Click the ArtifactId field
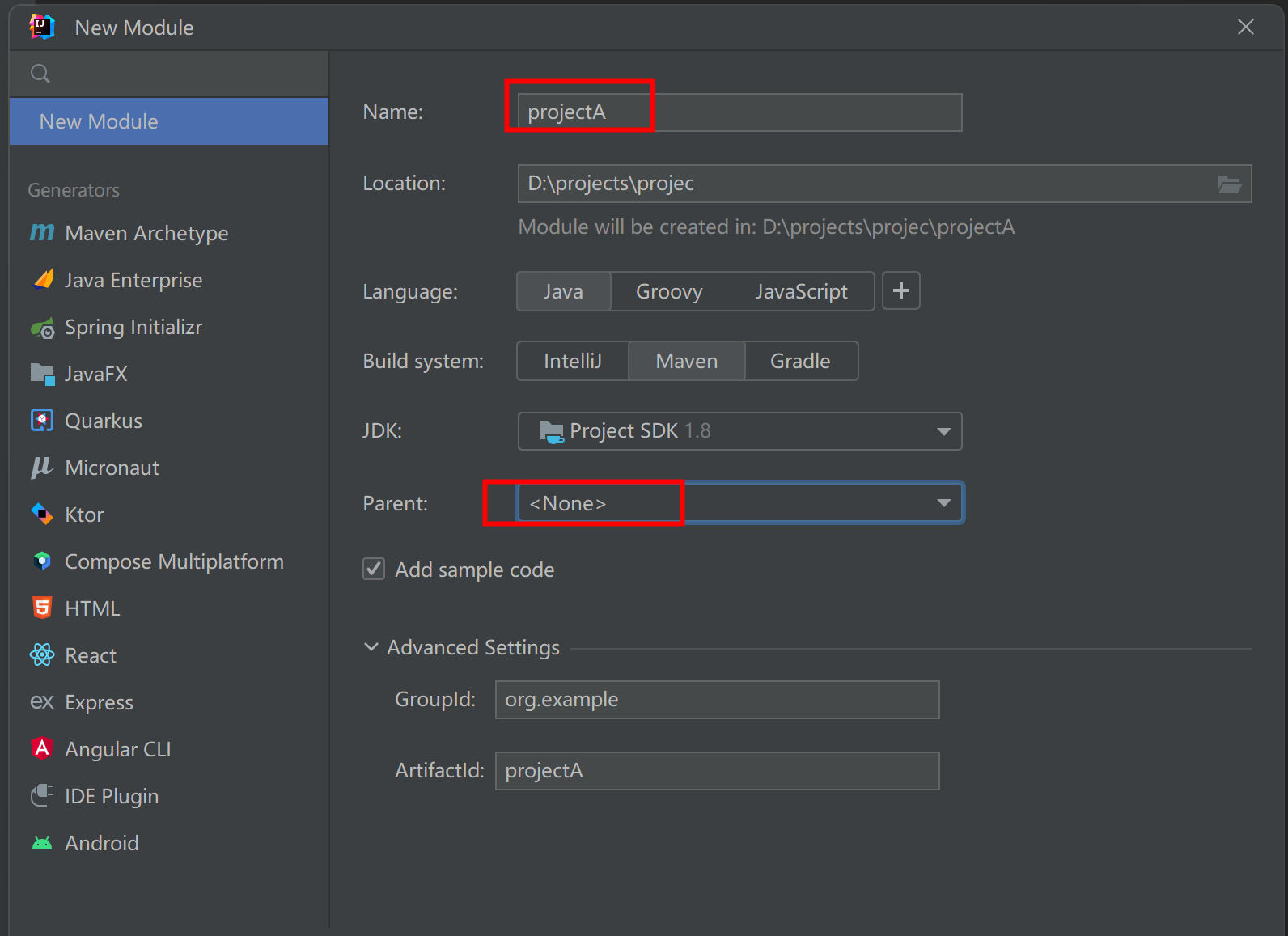Image resolution: width=1288 pixels, height=936 pixels. tap(717, 771)
